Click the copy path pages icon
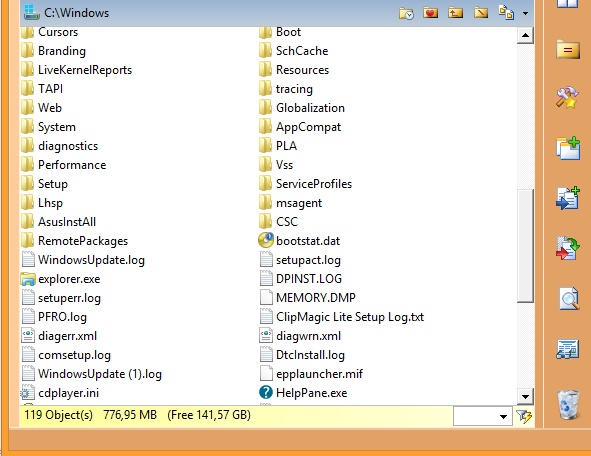The width and height of the screenshot is (591, 456). (506, 13)
